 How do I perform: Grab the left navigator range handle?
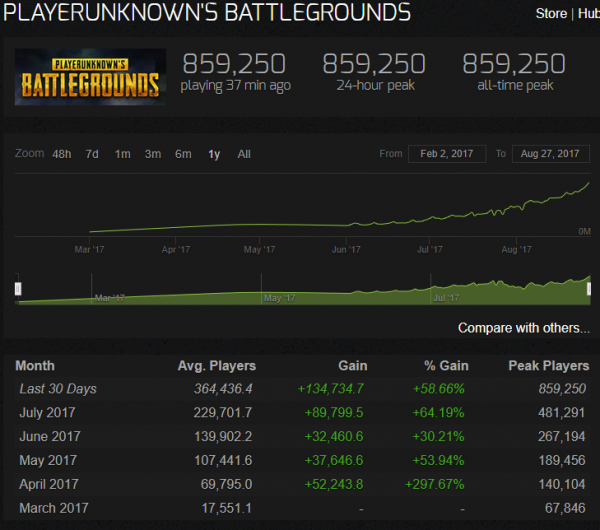click(18, 289)
